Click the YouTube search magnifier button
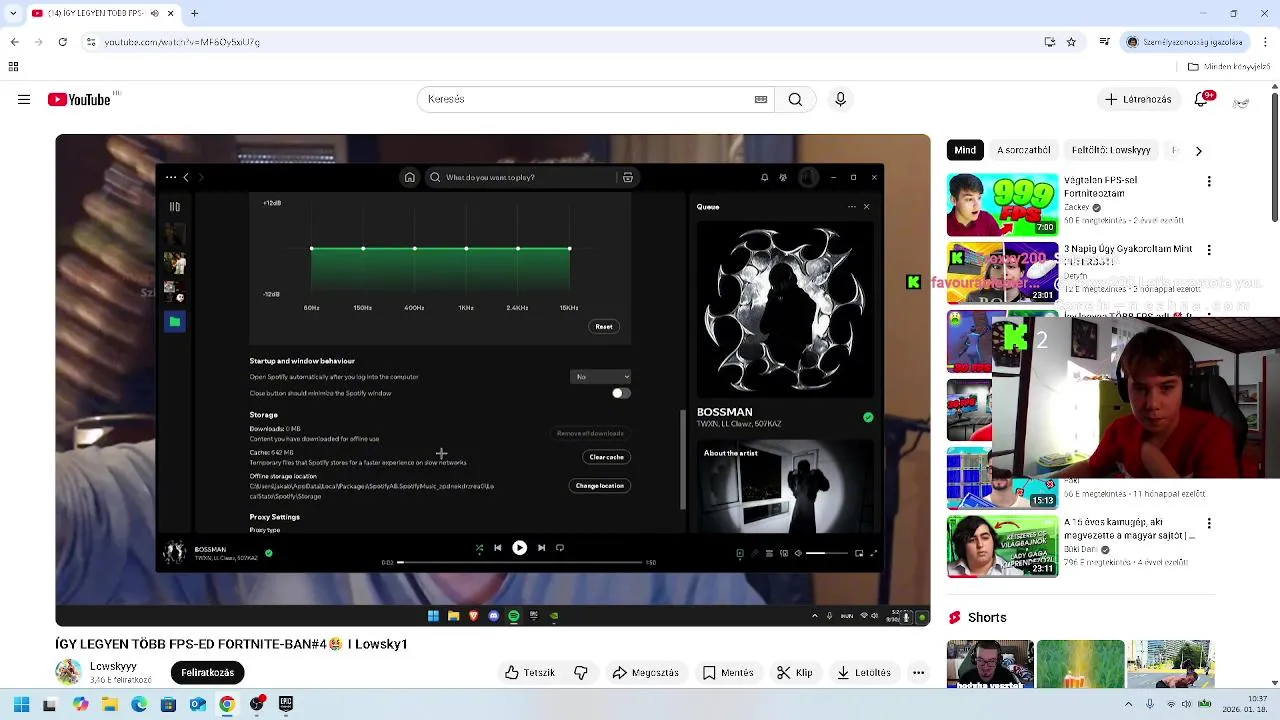Screen dimensions: 1280x720 (795, 99)
